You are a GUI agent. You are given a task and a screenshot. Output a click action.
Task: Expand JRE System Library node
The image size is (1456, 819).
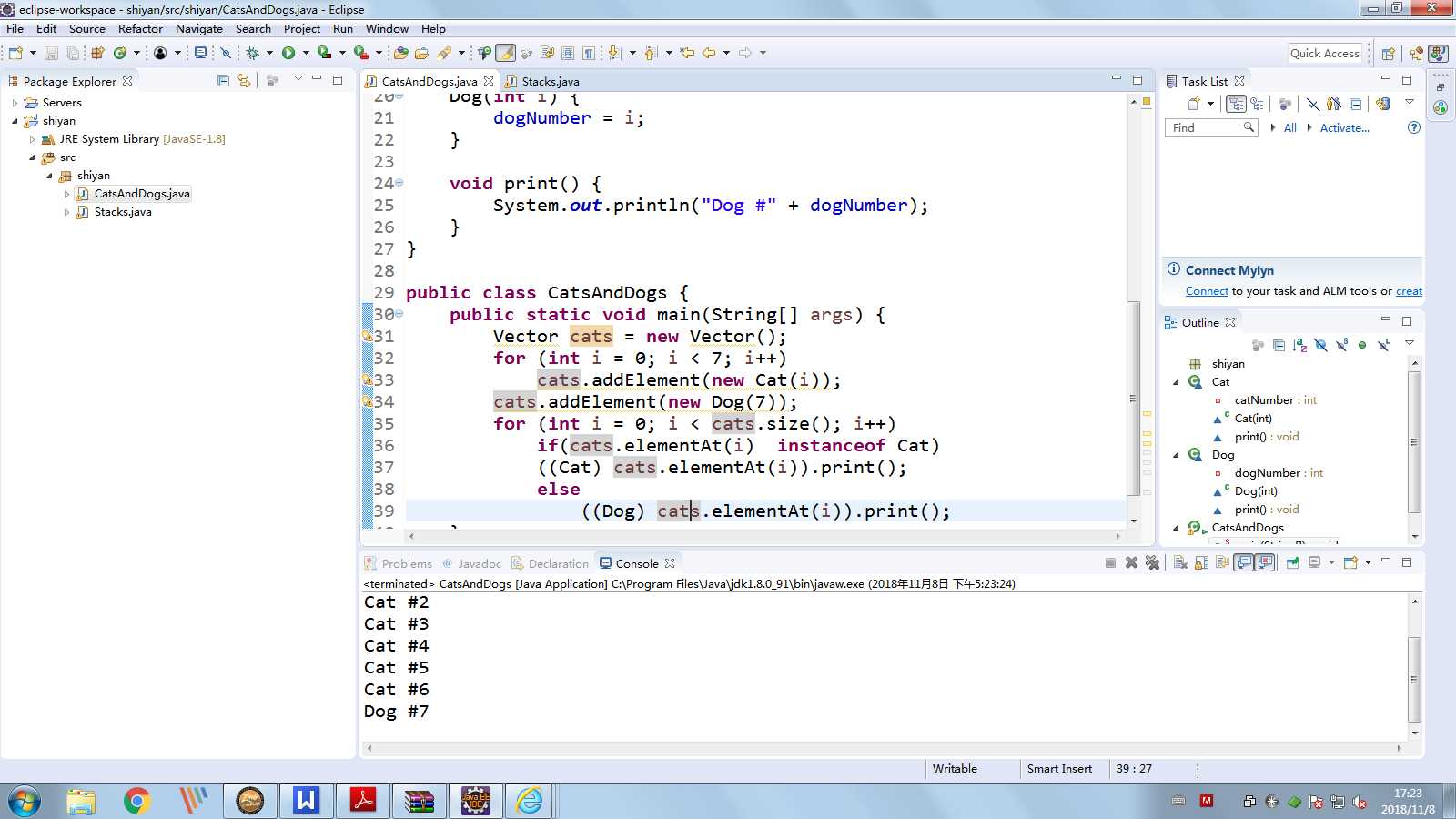pyautogui.click(x=33, y=139)
